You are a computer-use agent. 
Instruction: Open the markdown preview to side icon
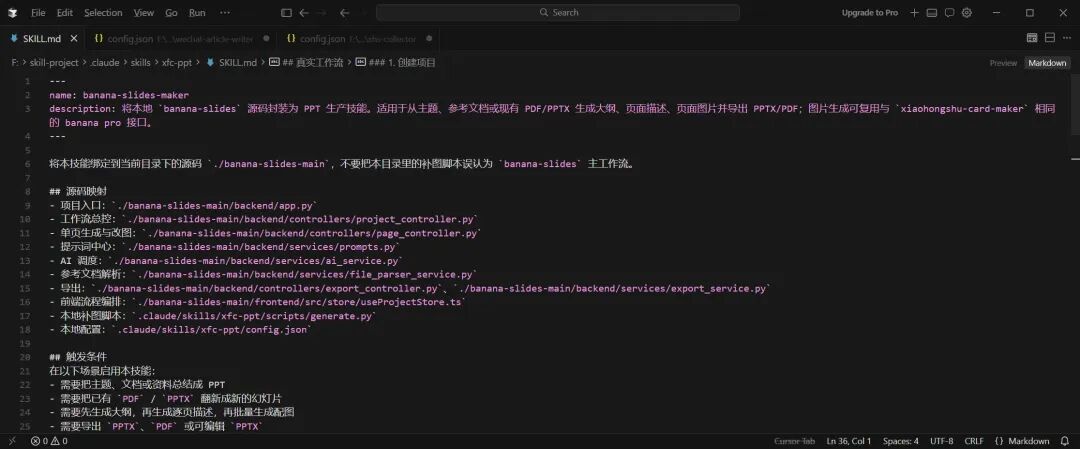click(1032, 38)
